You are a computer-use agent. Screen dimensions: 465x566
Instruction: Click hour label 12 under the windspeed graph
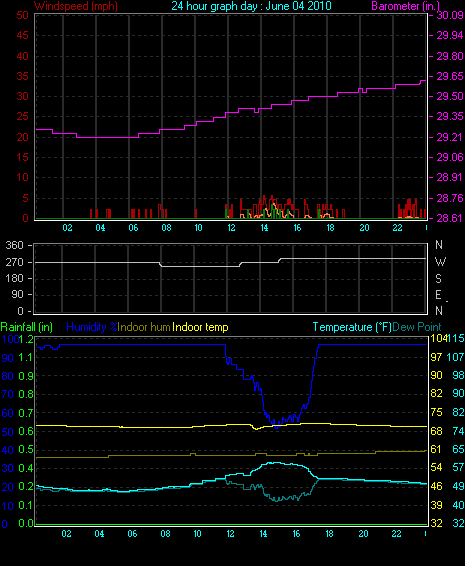tap(231, 228)
